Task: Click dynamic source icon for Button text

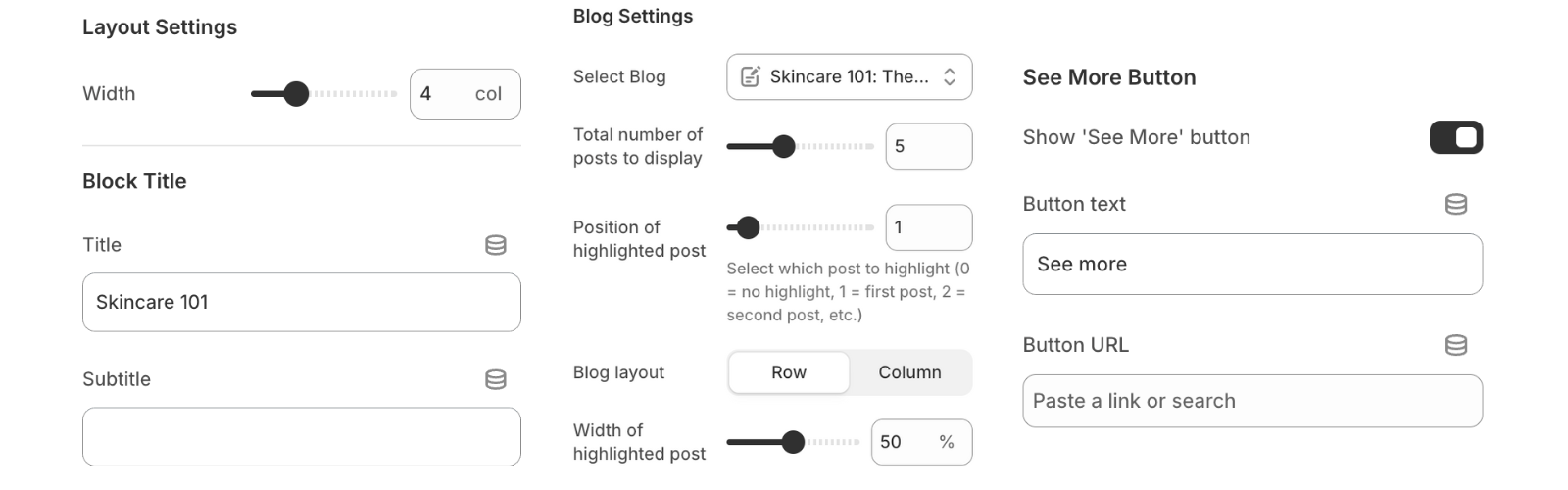Action: tap(1456, 204)
